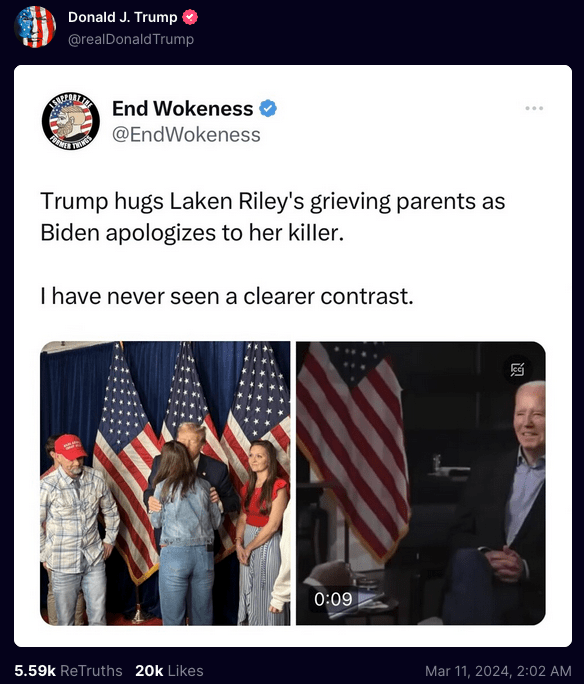Open the three-dot more options menu
Screen dimensions: 584x684
click(x=534, y=108)
